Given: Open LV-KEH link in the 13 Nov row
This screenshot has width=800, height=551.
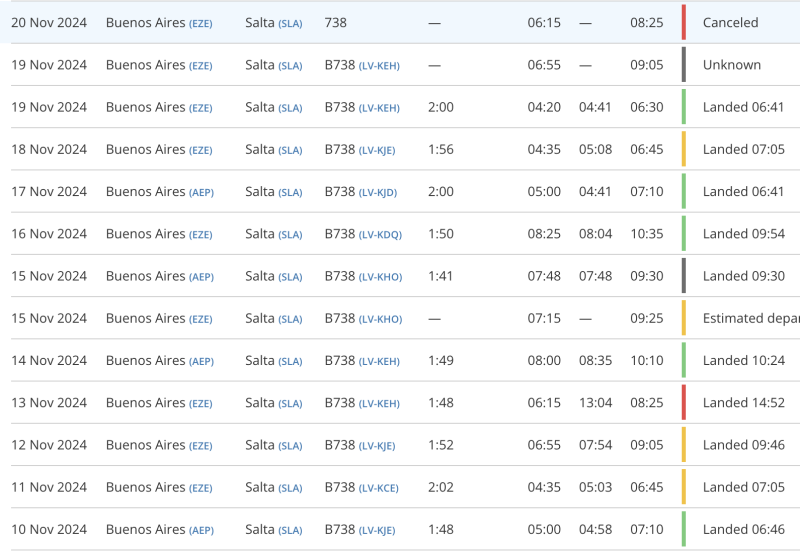Looking at the screenshot, I should coord(379,404).
